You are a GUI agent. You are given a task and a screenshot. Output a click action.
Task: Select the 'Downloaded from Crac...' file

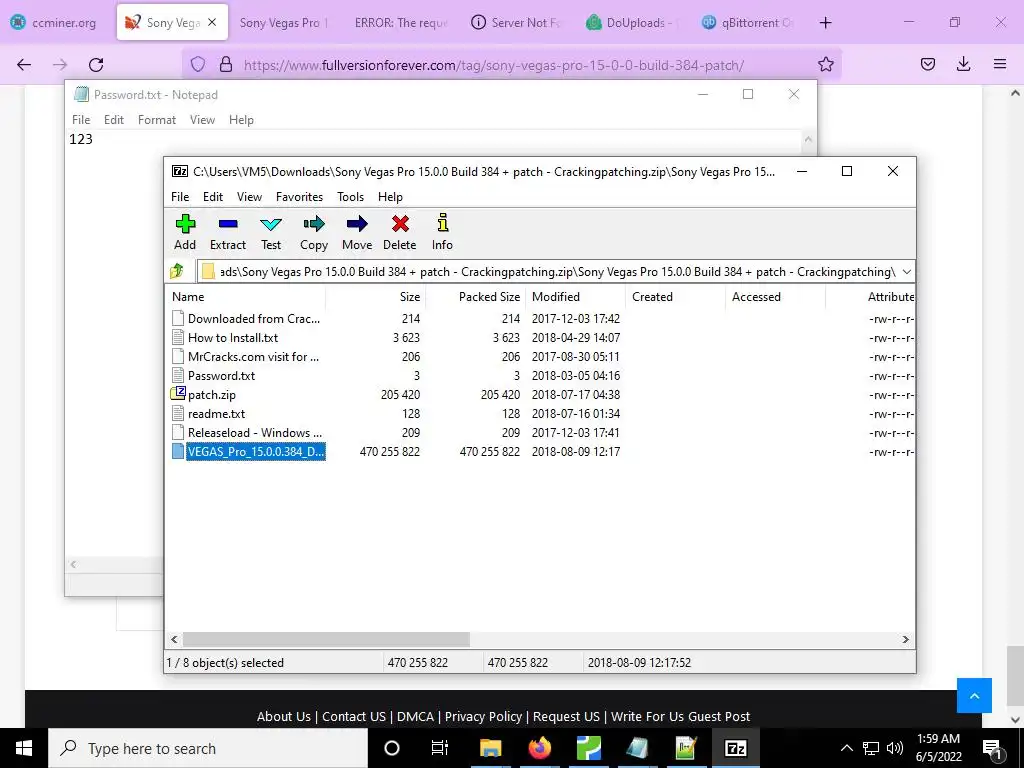point(254,319)
